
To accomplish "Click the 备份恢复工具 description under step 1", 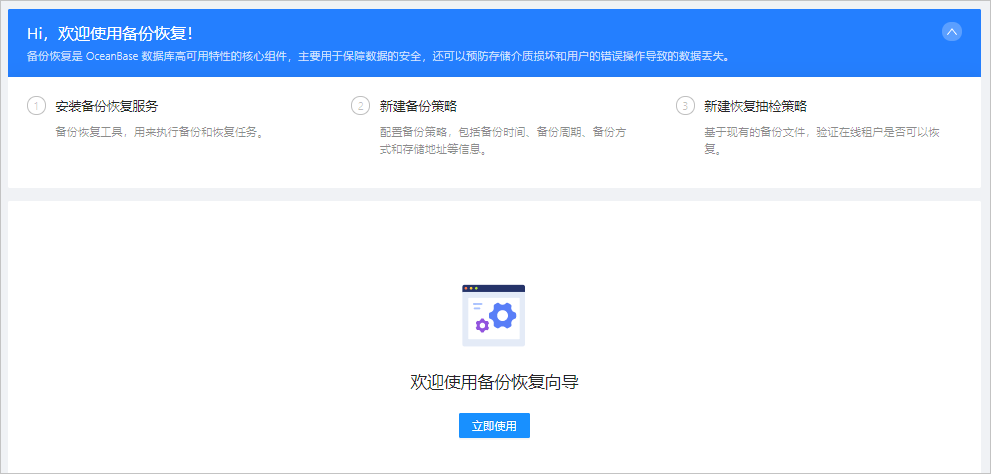I will tap(159, 133).
